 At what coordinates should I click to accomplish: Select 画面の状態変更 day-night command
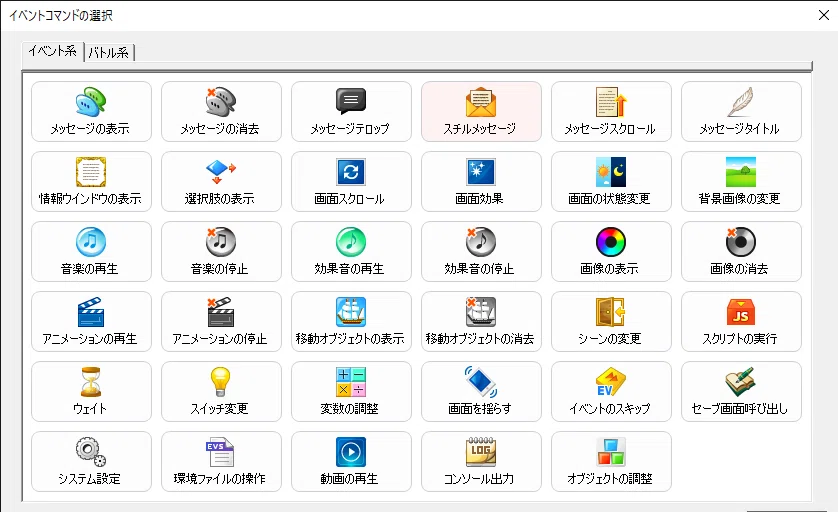point(611,182)
